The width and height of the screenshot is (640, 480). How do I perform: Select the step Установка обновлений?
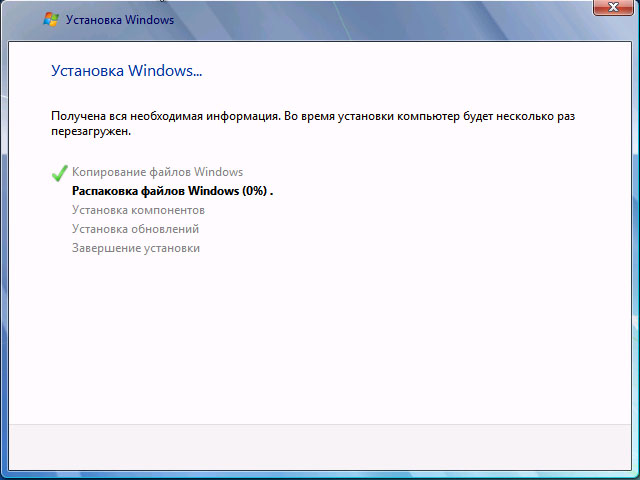[136, 229]
